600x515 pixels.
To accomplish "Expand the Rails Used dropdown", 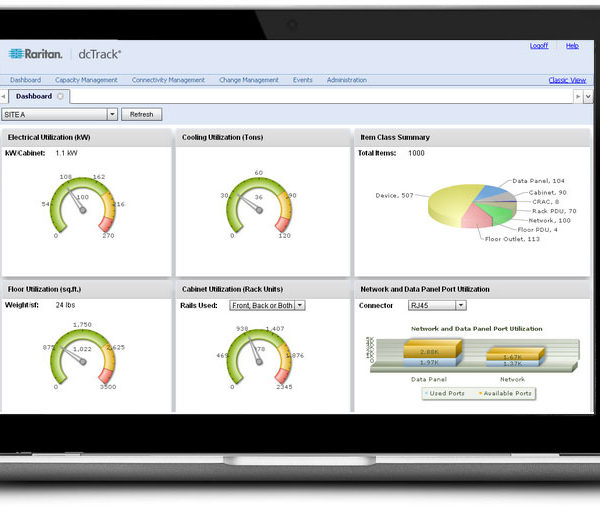I will pos(300,305).
